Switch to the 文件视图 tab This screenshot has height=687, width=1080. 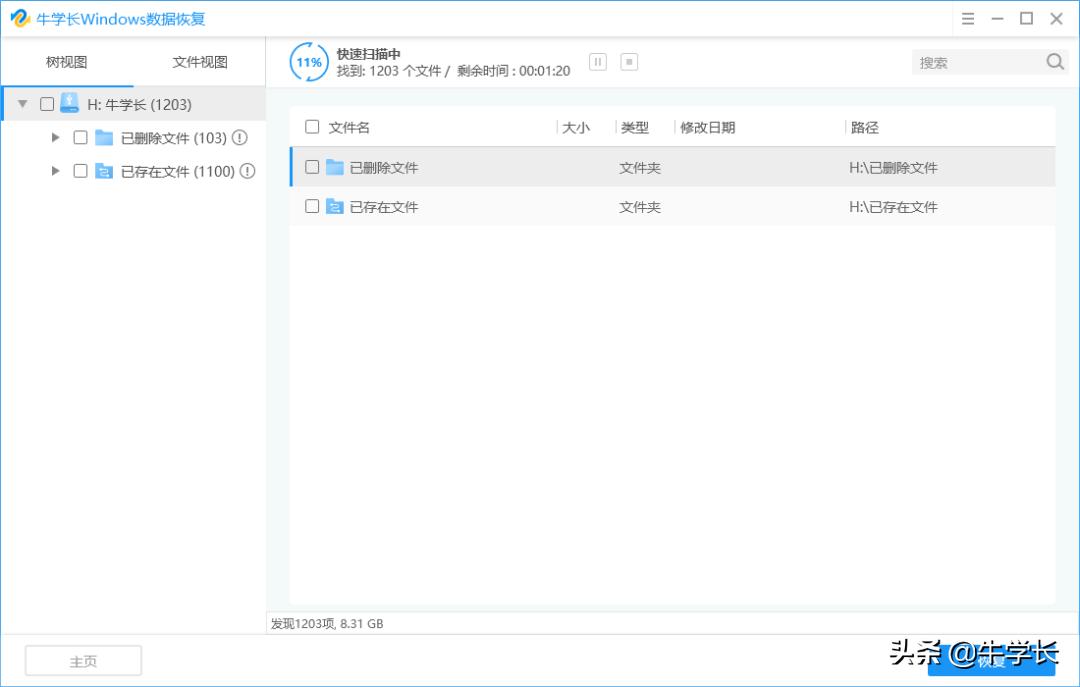[x=198, y=61]
